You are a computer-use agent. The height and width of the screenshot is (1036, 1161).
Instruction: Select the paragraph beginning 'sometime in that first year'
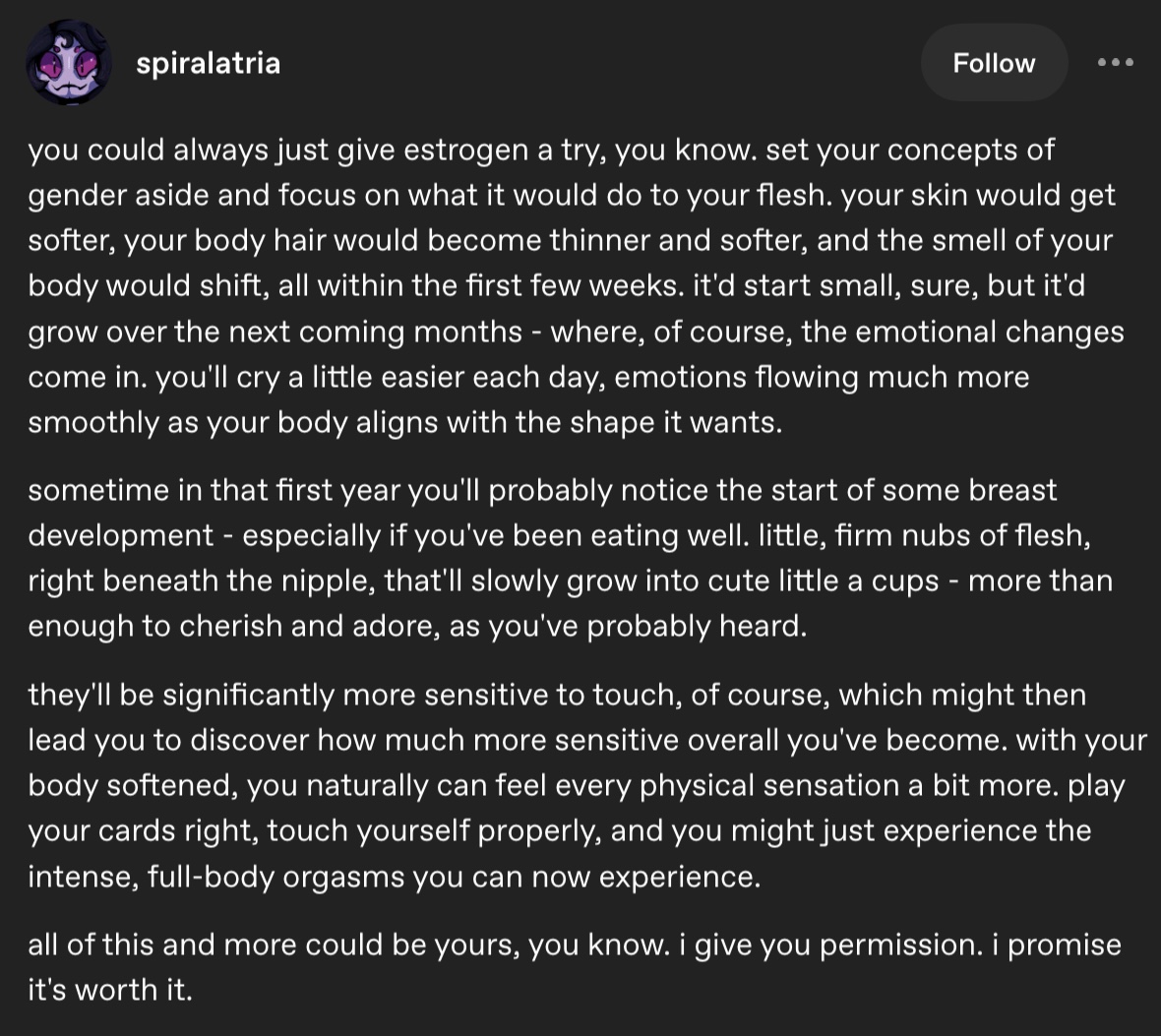pos(570,559)
